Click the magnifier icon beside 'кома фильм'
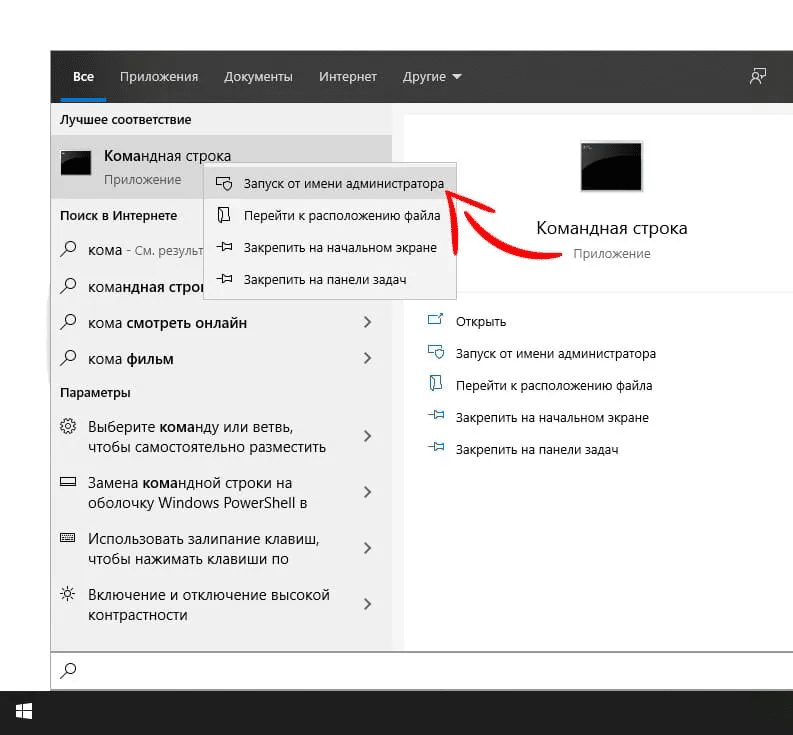Image resolution: width=793 pixels, height=735 pixels. 68,358
